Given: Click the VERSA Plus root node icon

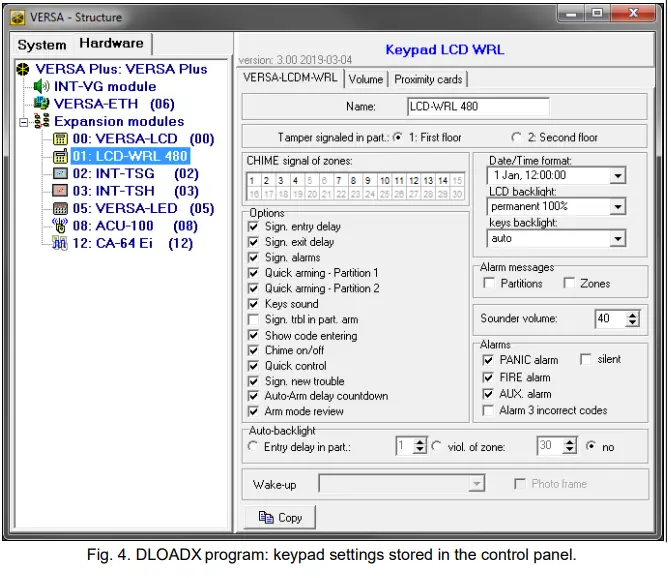Looking at the screenshot, I should coord(23,69).
